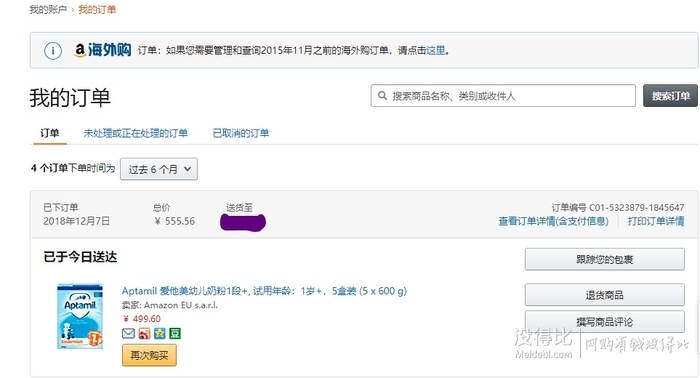Open the 过去 6 个月 time range dropdown

158,169
